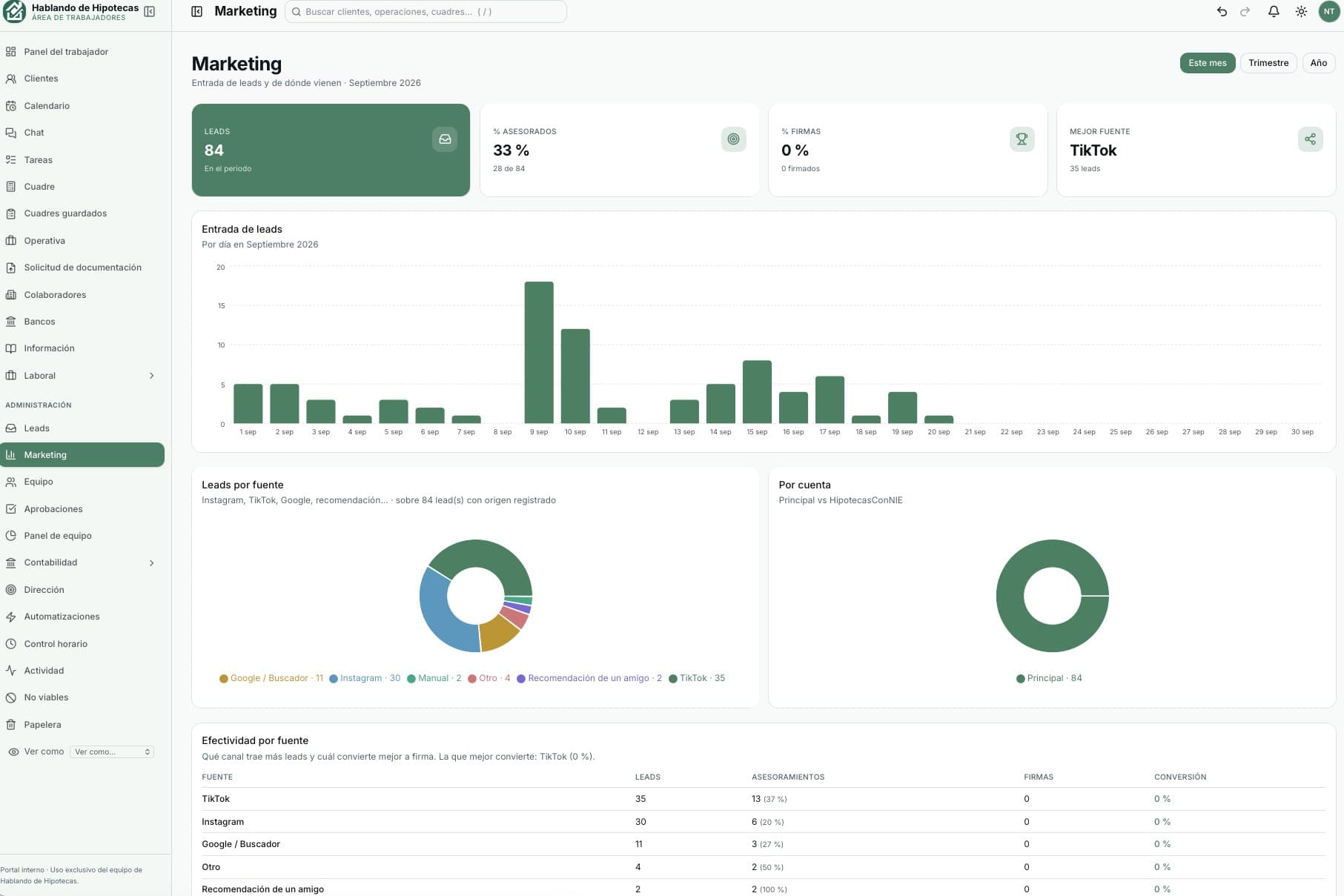
Task: Click Hablando de Hipotecas logo
Action: click(14, 12)
